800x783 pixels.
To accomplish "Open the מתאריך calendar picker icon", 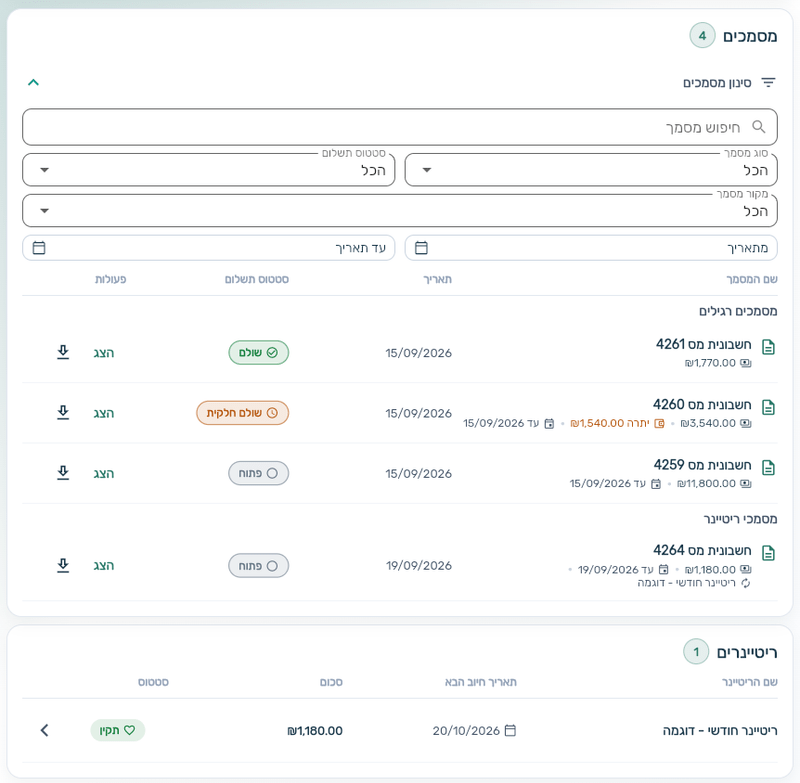I will (421, 248).
